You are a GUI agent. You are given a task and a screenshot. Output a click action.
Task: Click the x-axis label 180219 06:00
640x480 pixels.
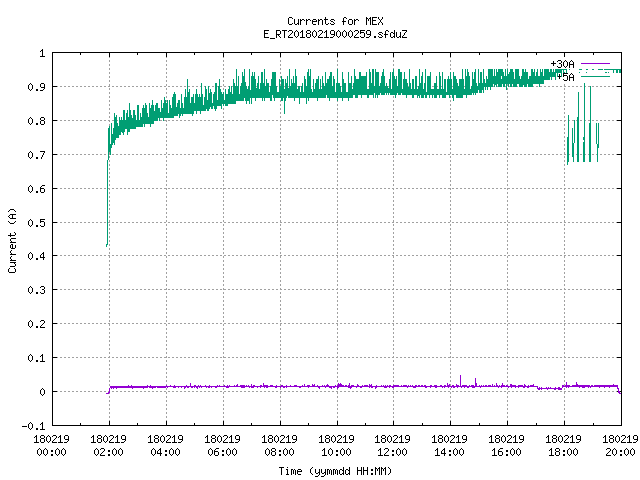point(222,445)
